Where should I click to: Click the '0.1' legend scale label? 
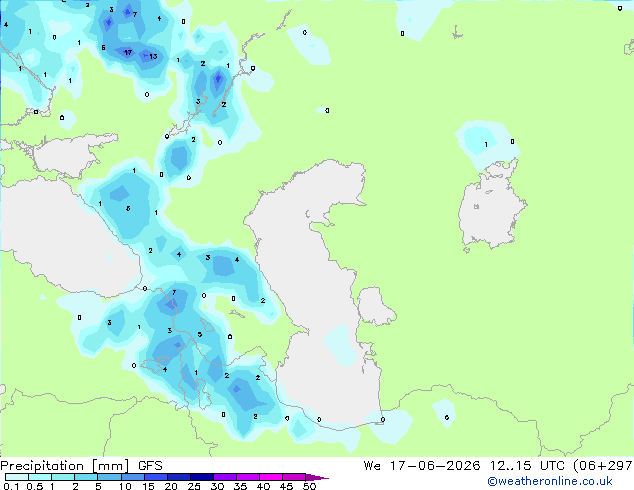11,486
